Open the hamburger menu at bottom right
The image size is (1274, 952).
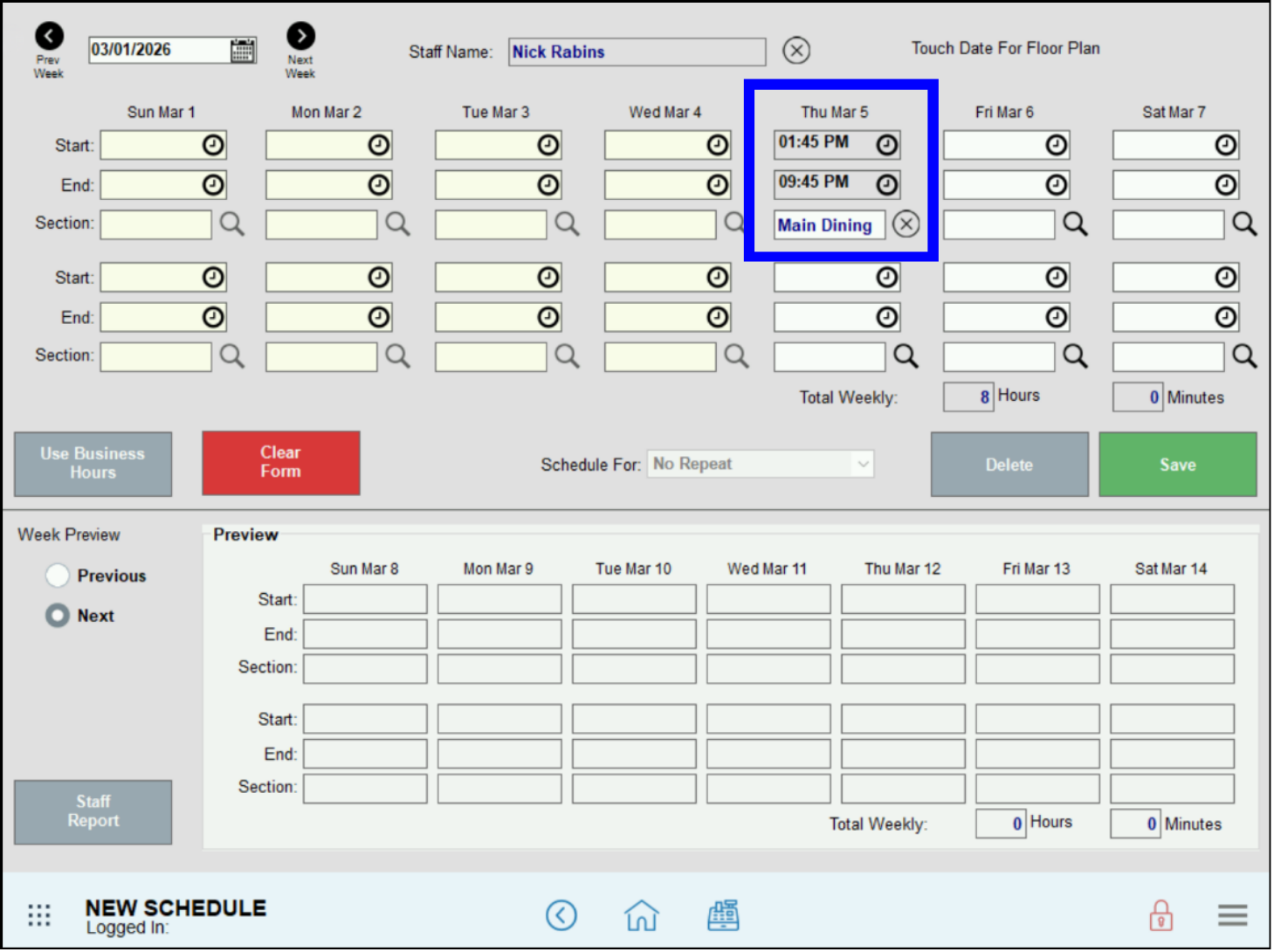coord(1231,915)
